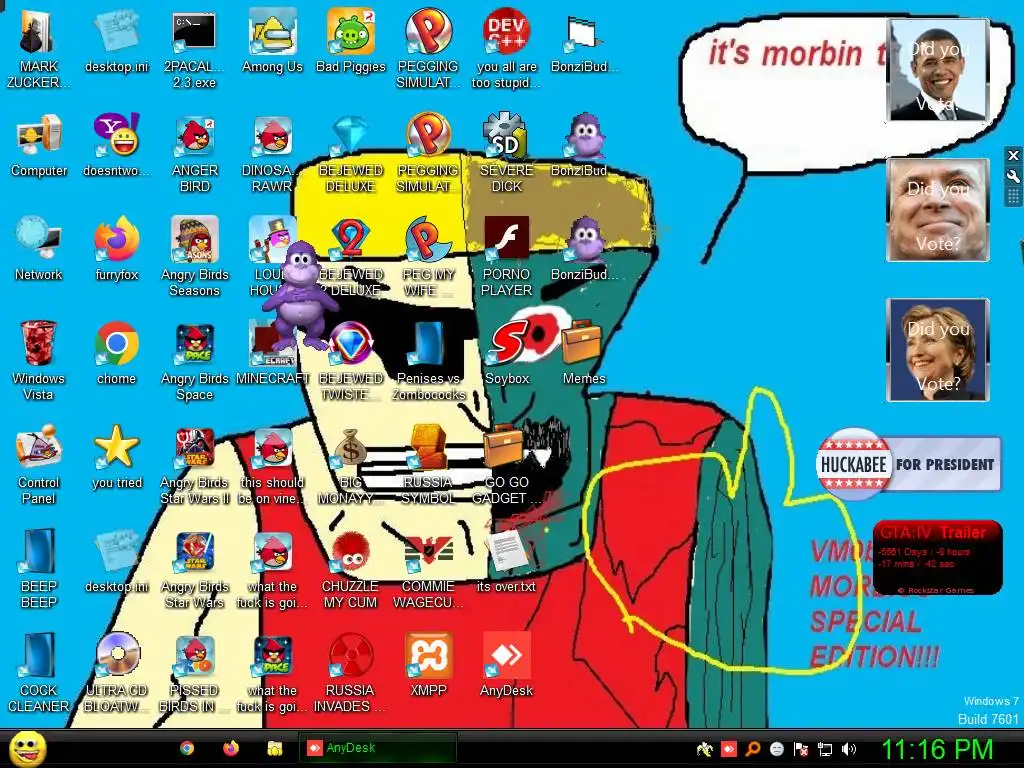Launch the AnyDesk desktop shortcut
Screen dimensions: 1024x768
(x=507, y=665)
